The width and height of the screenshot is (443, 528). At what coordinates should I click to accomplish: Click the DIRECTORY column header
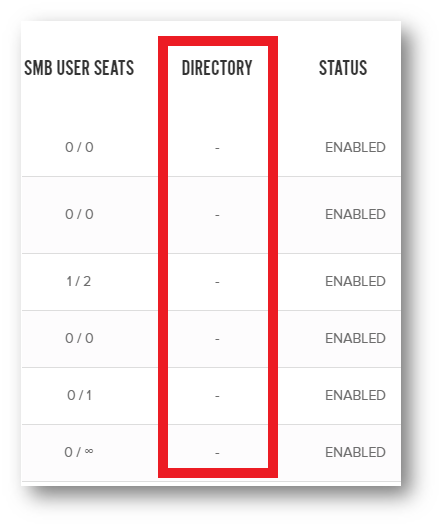coord(217,68)
